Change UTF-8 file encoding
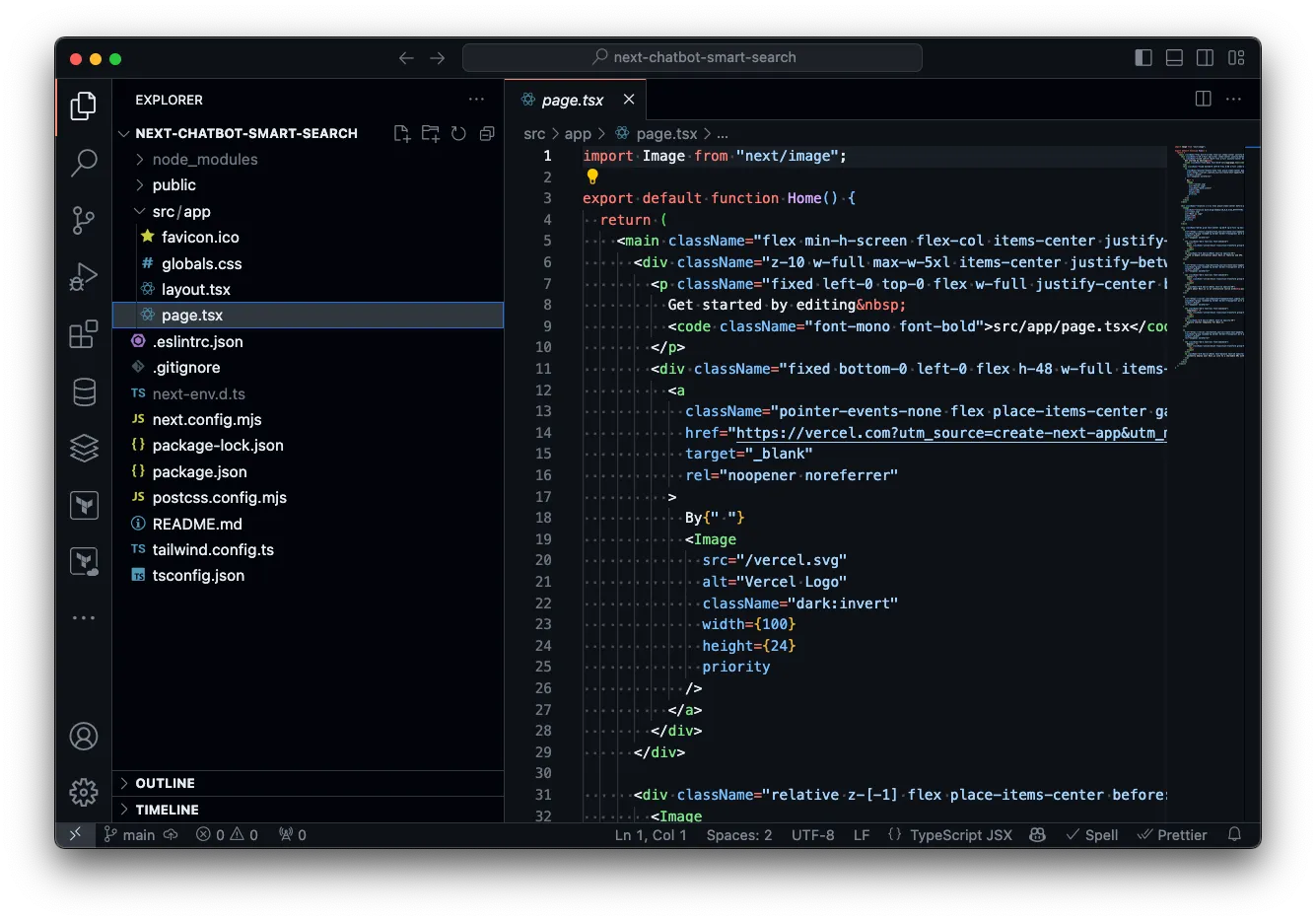1316x921 pixels. coord(813,834)
